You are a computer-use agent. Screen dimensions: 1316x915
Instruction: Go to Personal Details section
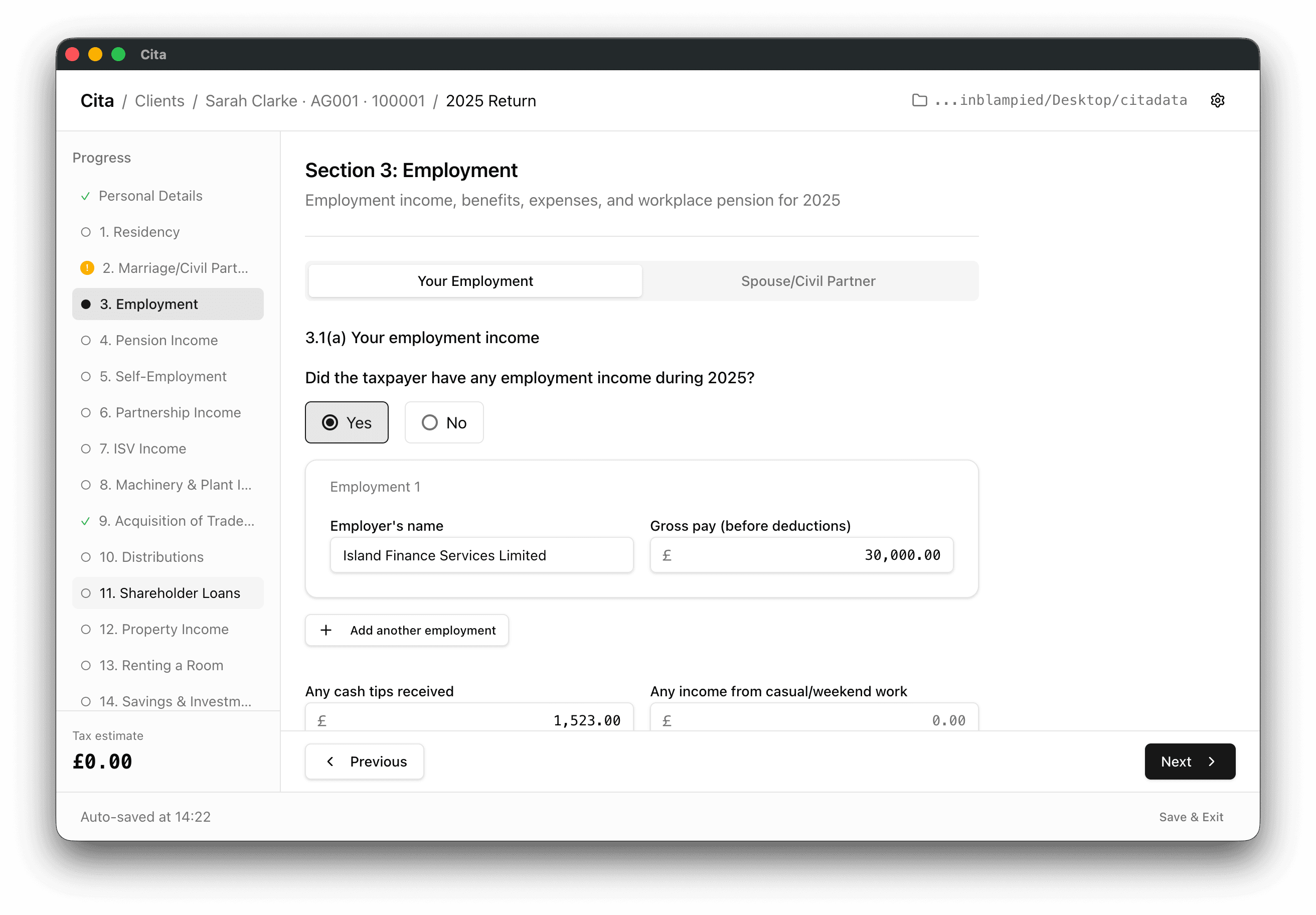click(x=168, y=196)
